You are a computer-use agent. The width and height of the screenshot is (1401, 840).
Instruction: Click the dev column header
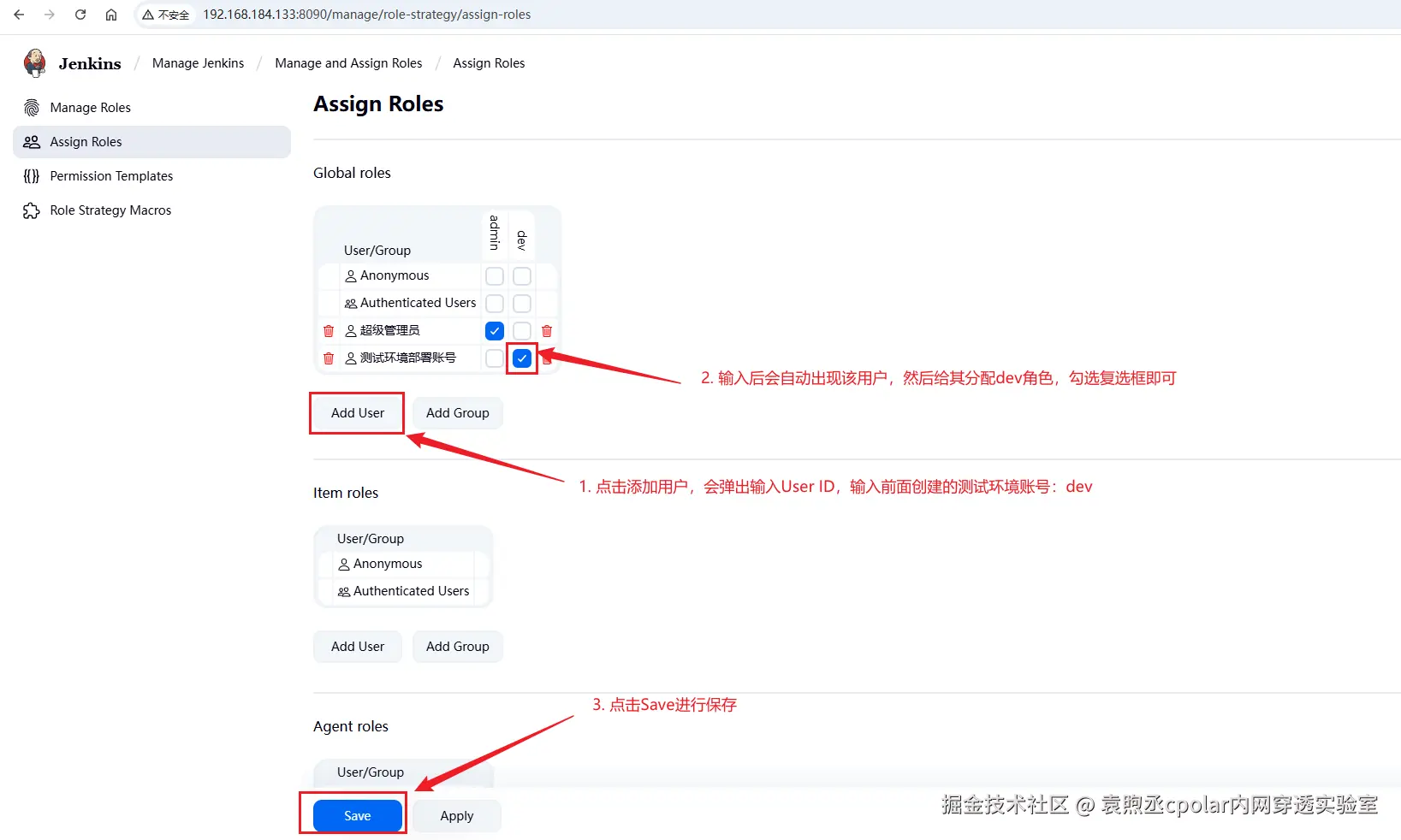[x=522, y=240]
